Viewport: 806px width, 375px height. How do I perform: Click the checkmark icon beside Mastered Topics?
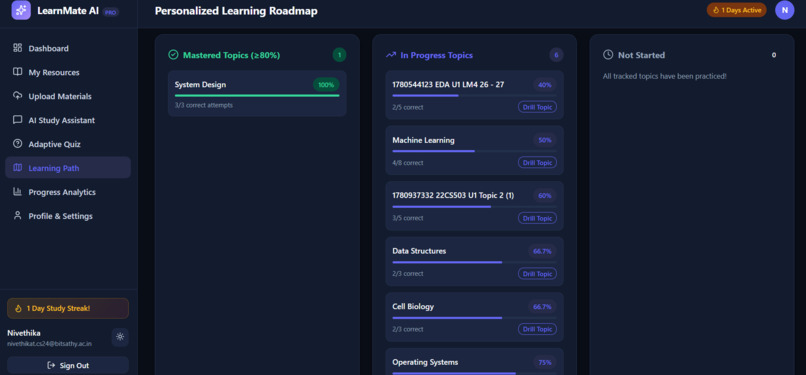(173, 55)
